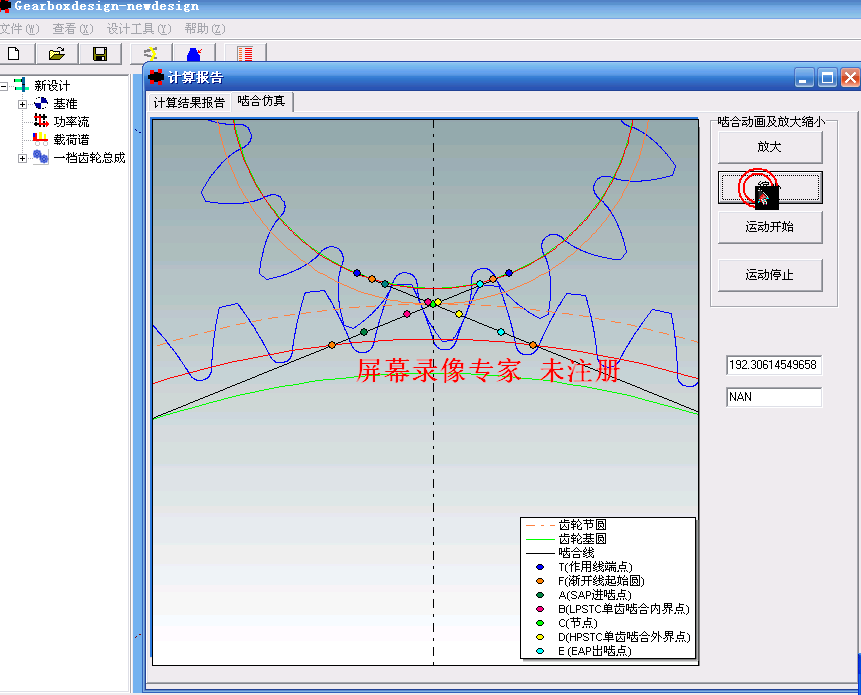This screenshot has height=695, width=861.
Task: Click the 齿轮节圆 legend entry
Action: [566, 525]
